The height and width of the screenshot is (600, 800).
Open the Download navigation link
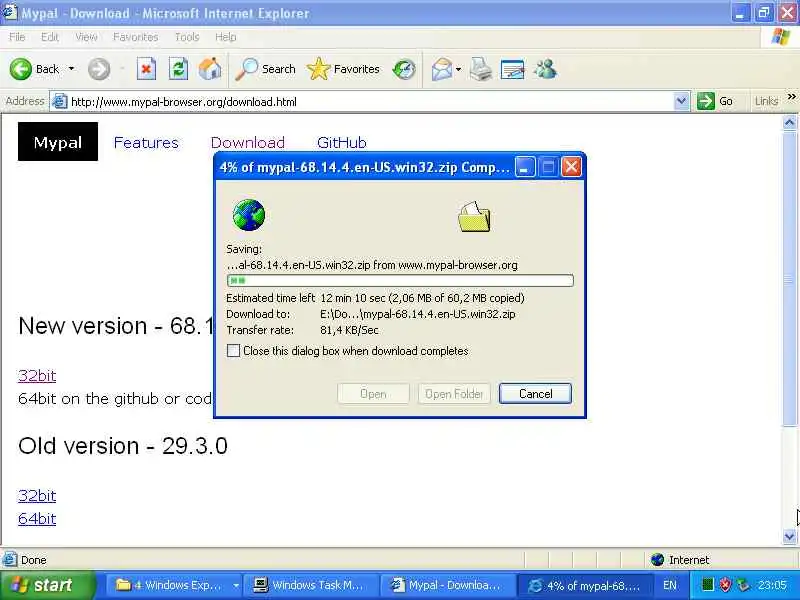point(247,142)
